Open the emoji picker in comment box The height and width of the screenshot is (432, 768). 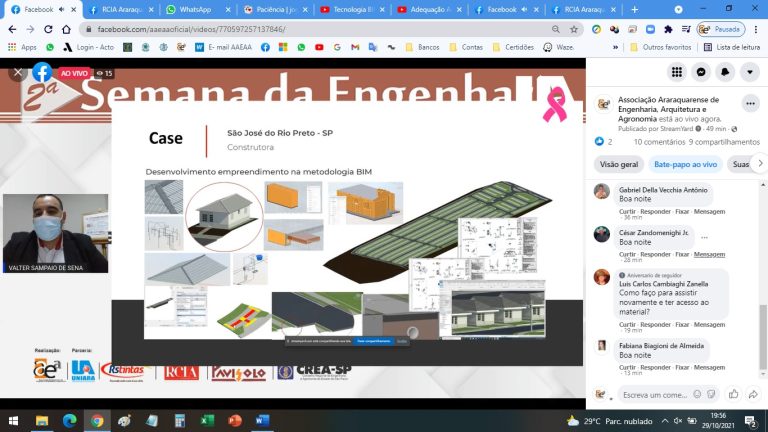point(697,394)
